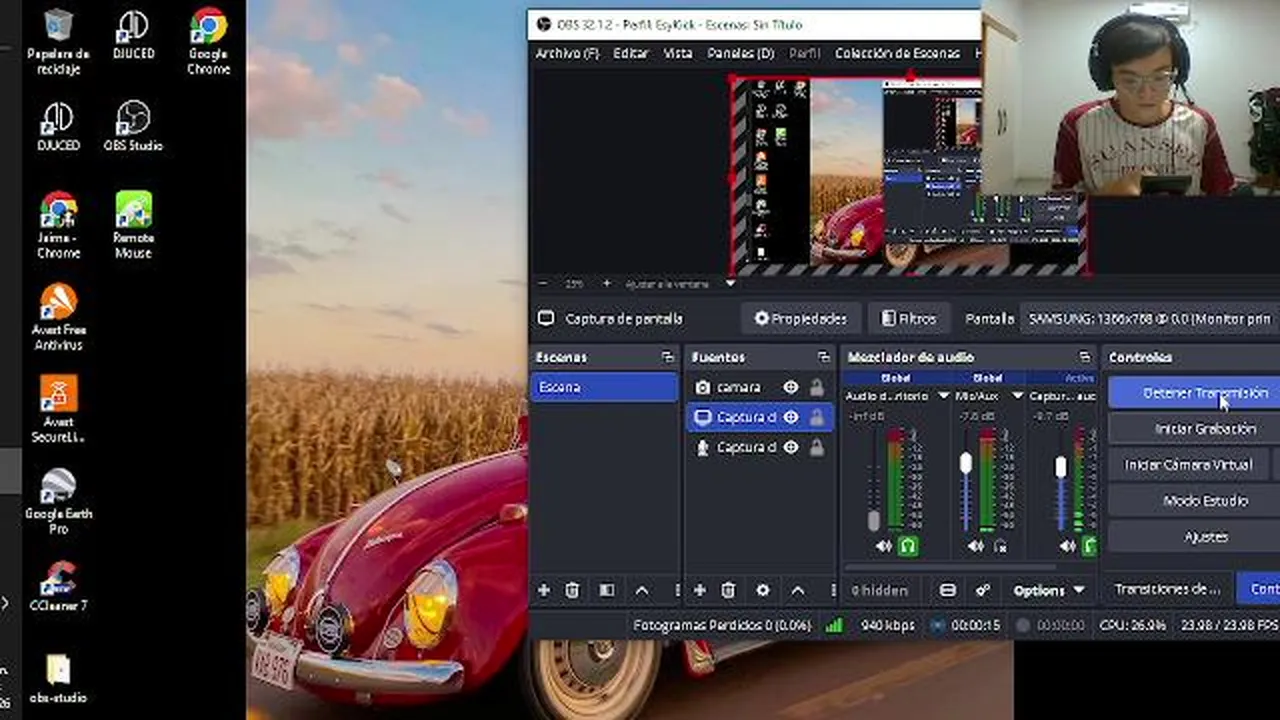The width and height of the screenshot is (1280, 720).
Task: Open the Editar menu
Action: click(x=631, y=54)
